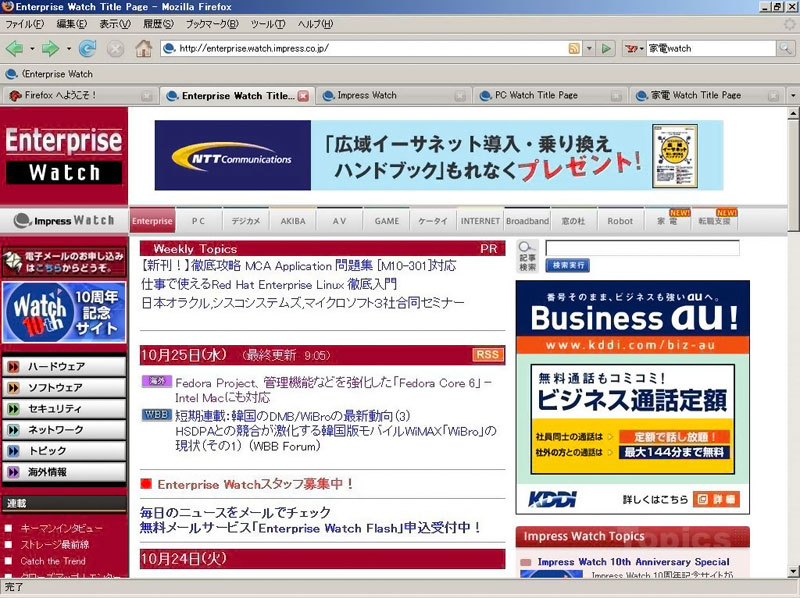Click the KDDI 詳細 button in ad
This screenshot has width=800, height=598.
click(x=716, y=499)
